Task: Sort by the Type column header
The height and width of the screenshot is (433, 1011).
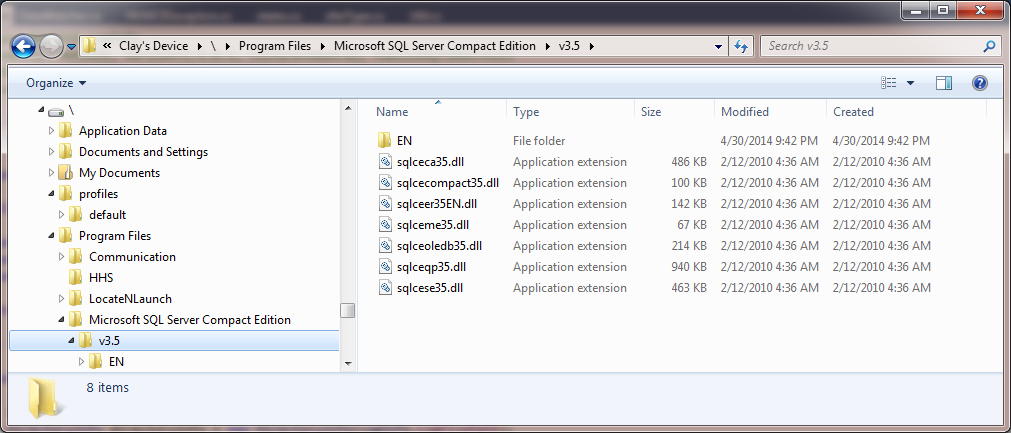Action: click(x=526, y=112)
